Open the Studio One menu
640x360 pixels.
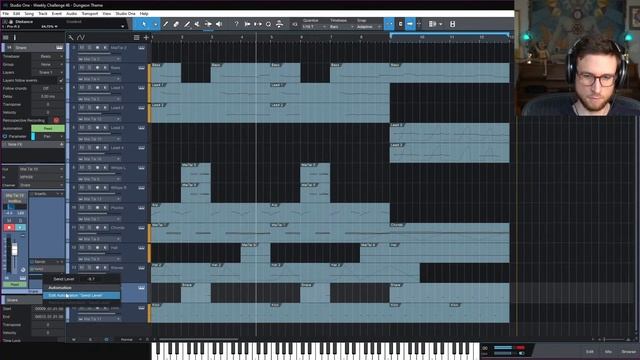coord(125,14)
